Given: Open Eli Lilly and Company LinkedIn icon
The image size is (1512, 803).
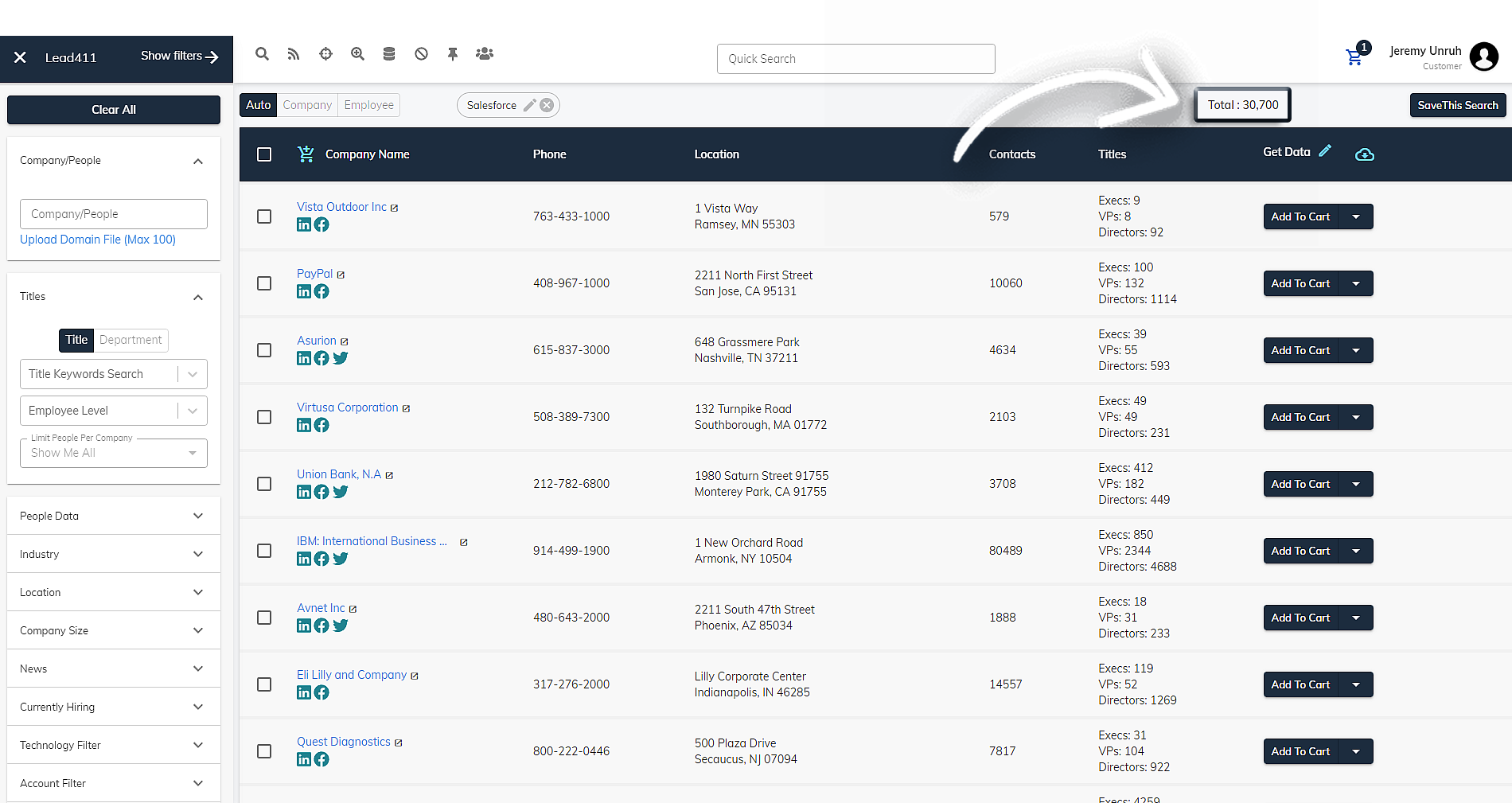Looking at the screenshot, I should pyautogui.click(x=304, y=692).
